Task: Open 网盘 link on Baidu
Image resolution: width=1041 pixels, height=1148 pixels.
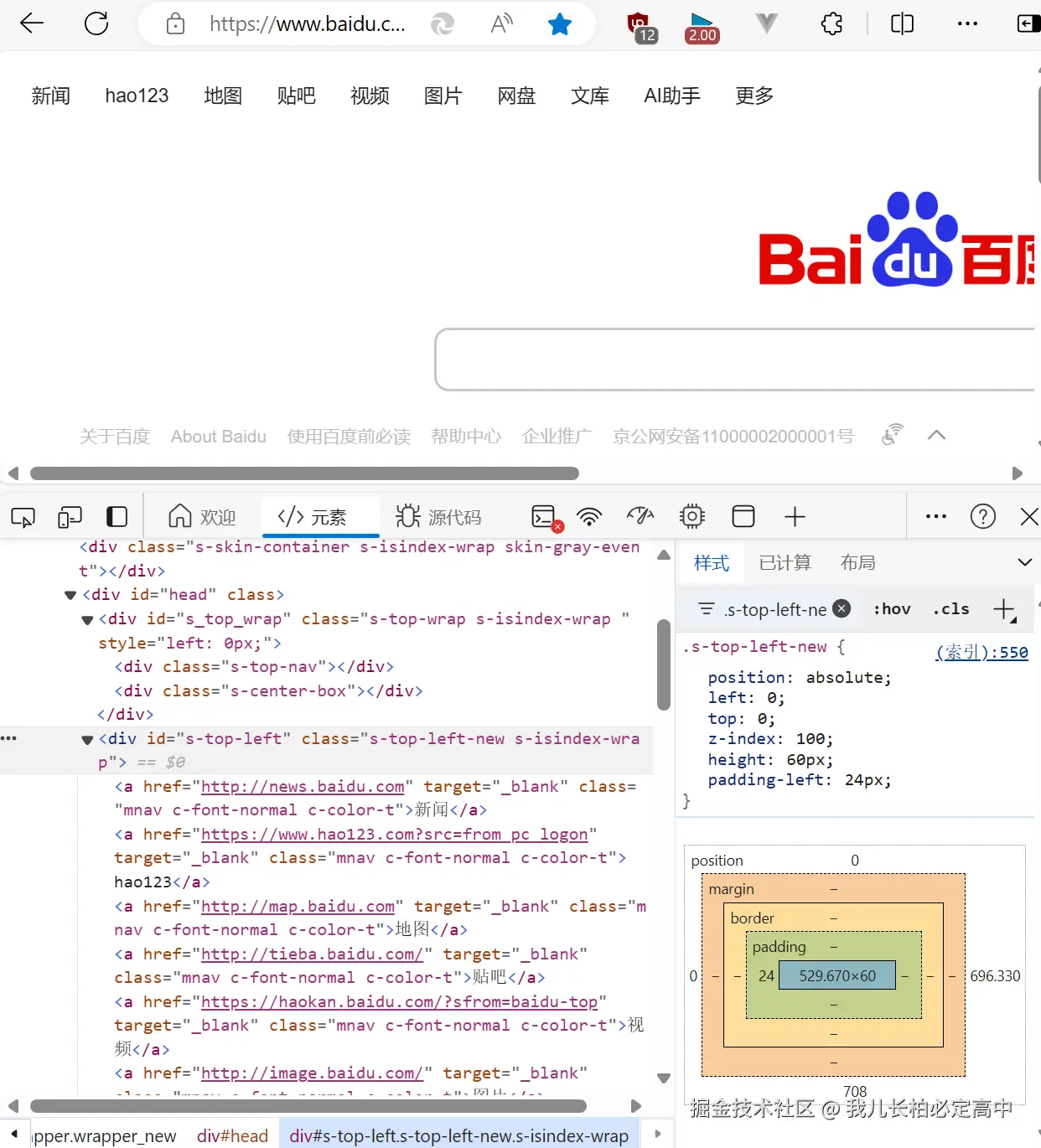Action: pos(516,96)
